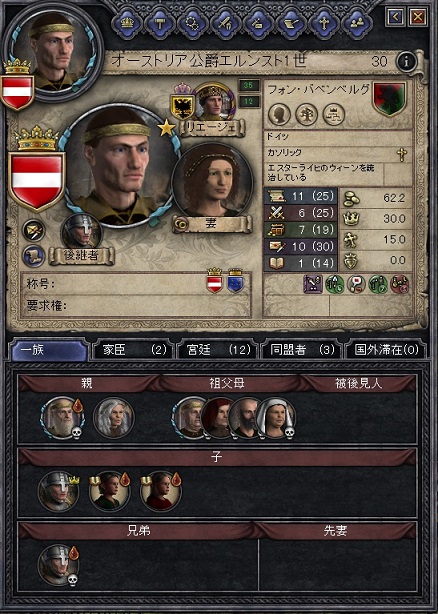Select the 一族 family tab
The image size is (438, 614).
[49, 350]
